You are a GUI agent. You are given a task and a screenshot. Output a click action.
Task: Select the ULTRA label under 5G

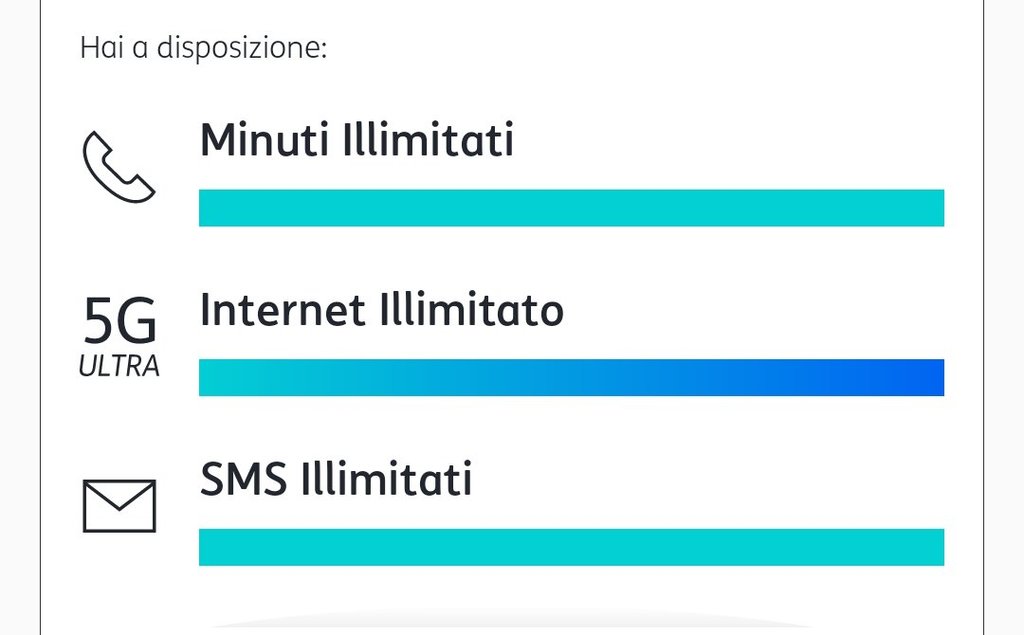pos(119,367)
